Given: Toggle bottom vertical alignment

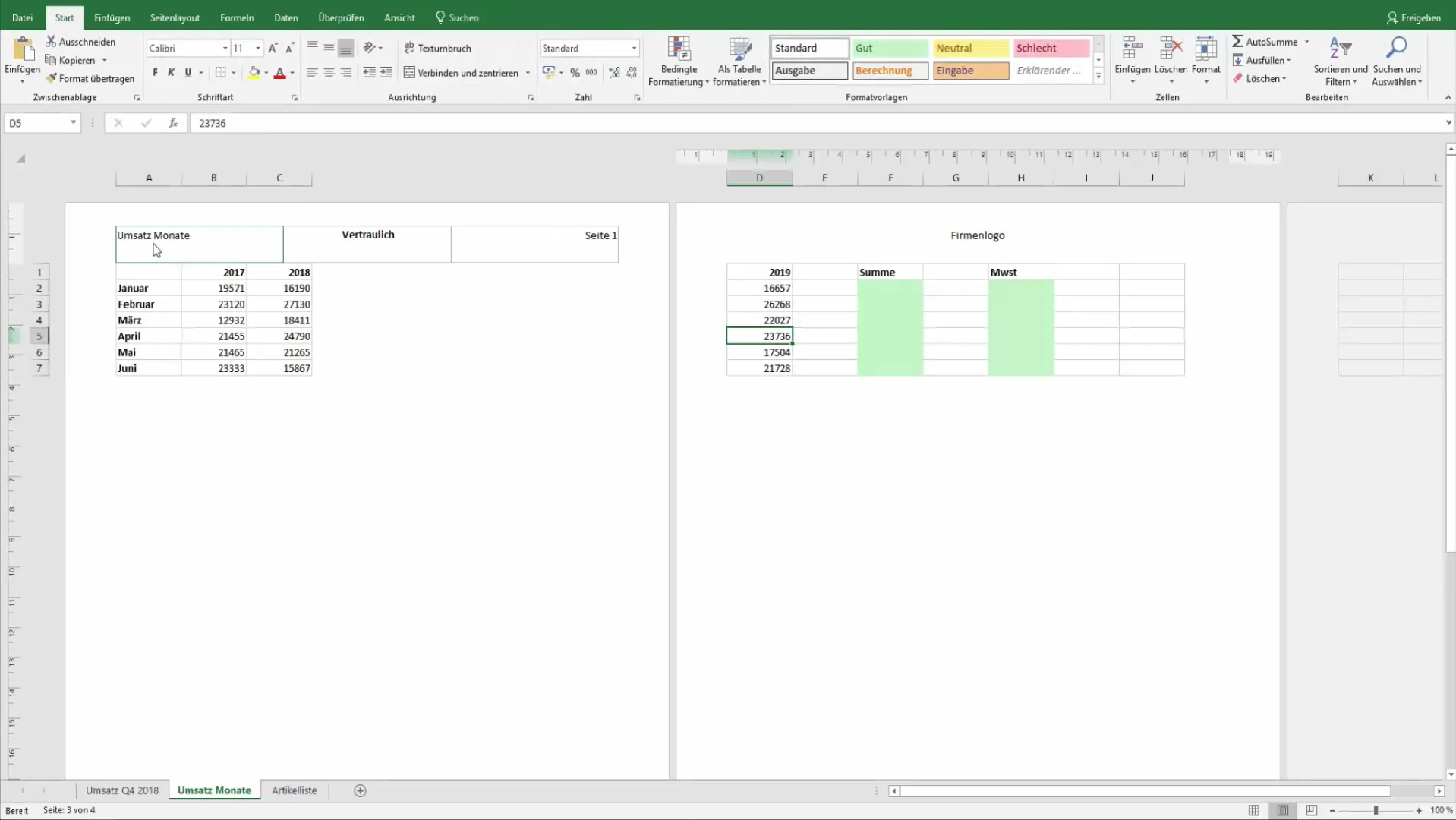Looking at the screenshot, I should point(345,47).
